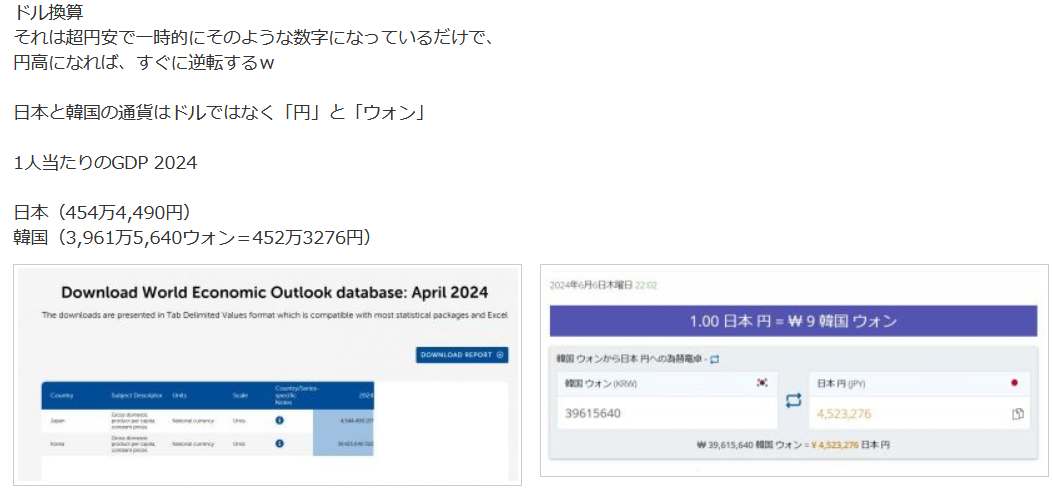Select the Japan country cell in table
The height and width of the screenshot is (489, 1053).
[57, 420]
